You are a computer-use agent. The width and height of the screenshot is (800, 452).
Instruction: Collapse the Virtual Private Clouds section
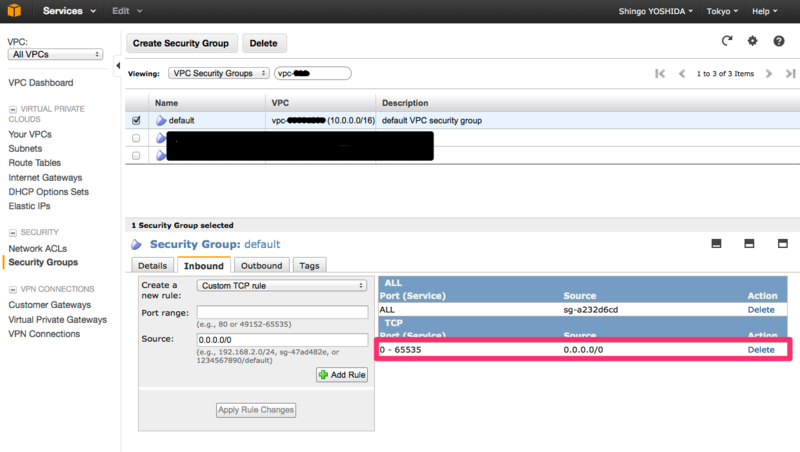(13, 109)
